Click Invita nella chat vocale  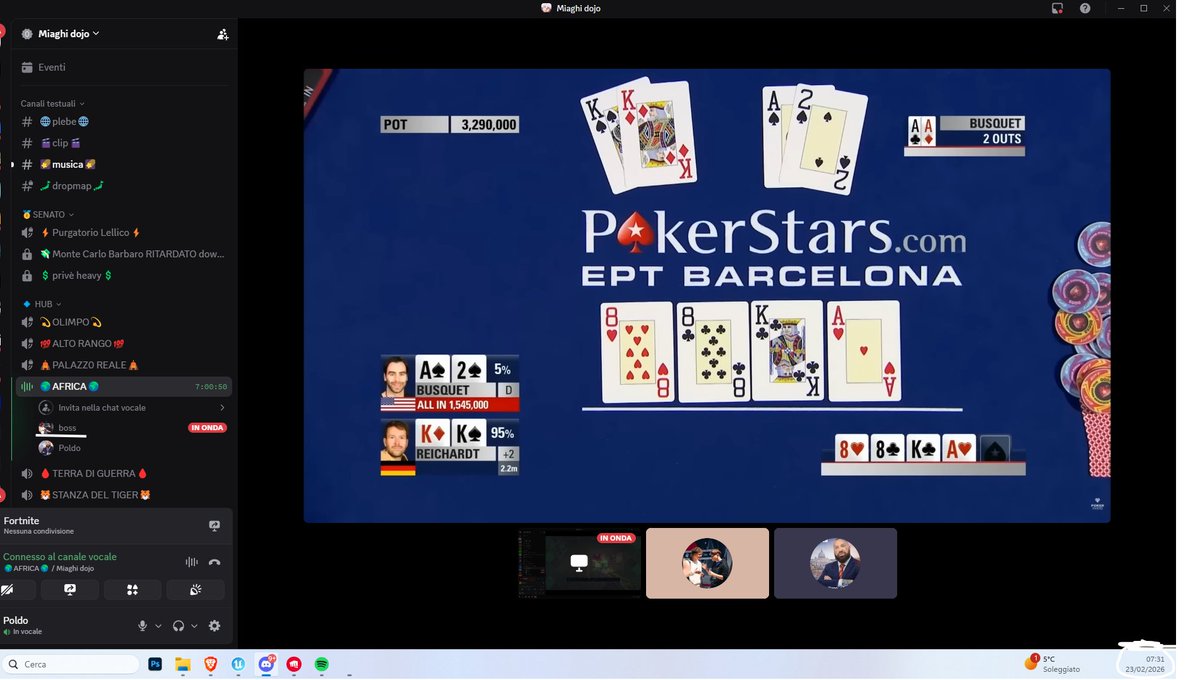(131, 408)
